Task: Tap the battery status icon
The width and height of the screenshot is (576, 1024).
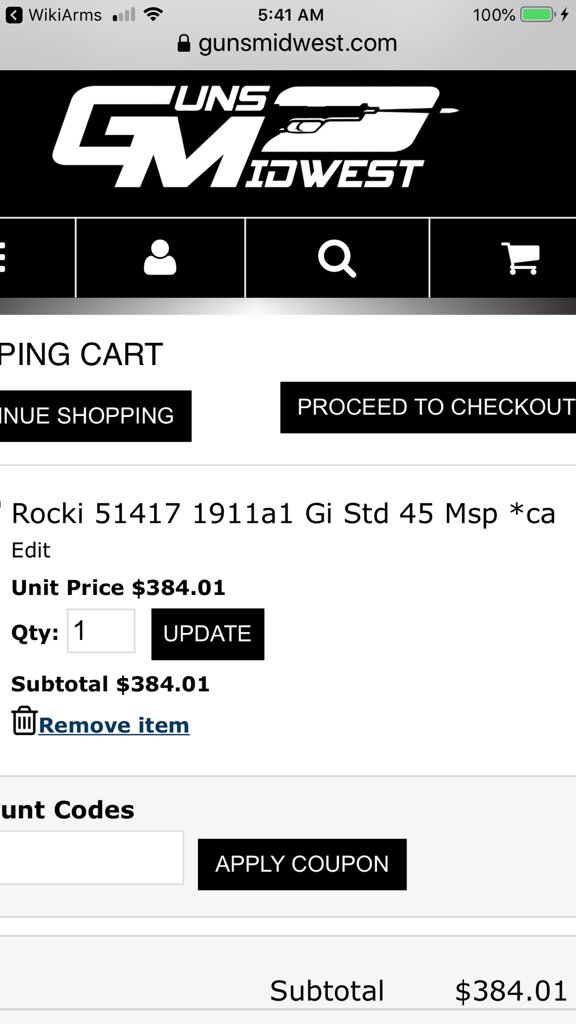Action: tap(537, 14)
